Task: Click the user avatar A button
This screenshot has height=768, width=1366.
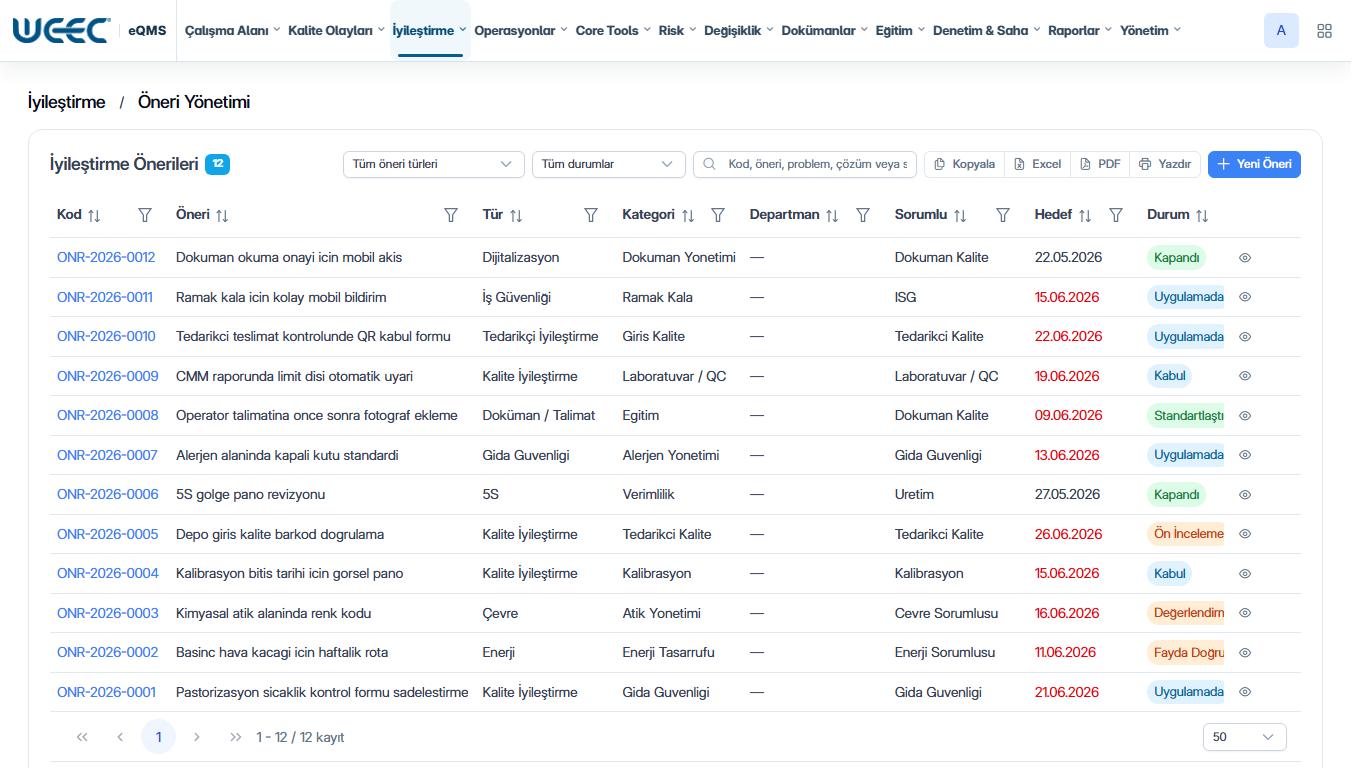Action: [1281, 31]
